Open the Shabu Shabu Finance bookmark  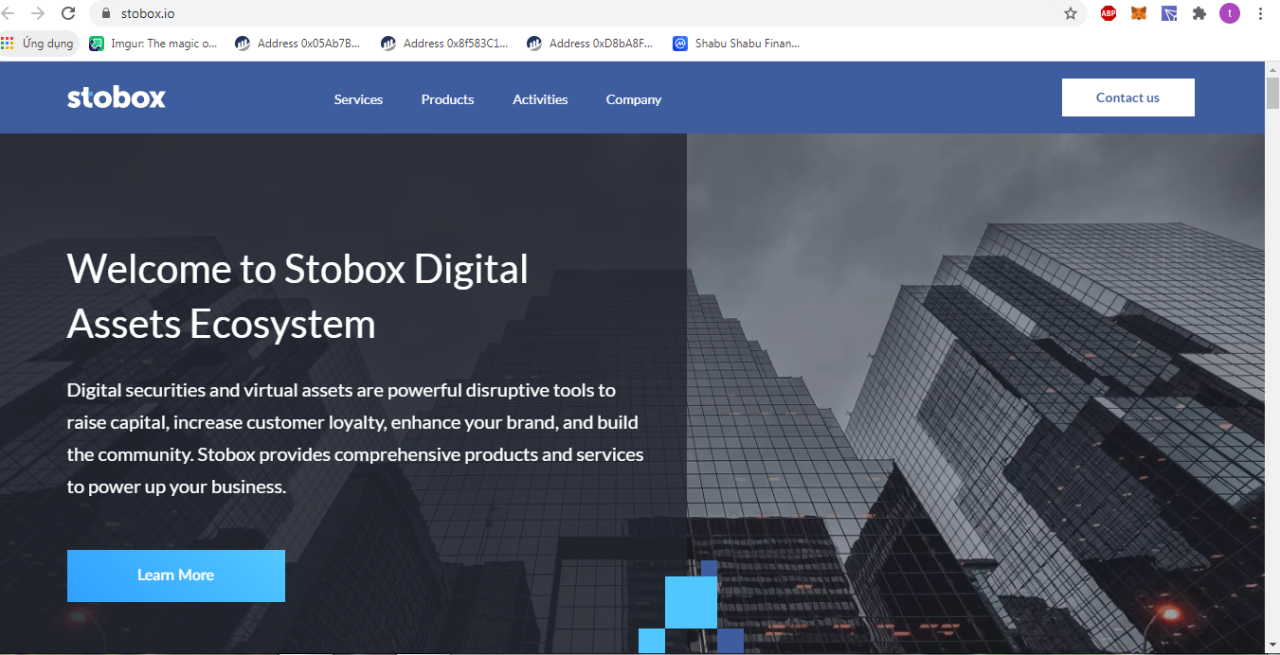point(736,43)
